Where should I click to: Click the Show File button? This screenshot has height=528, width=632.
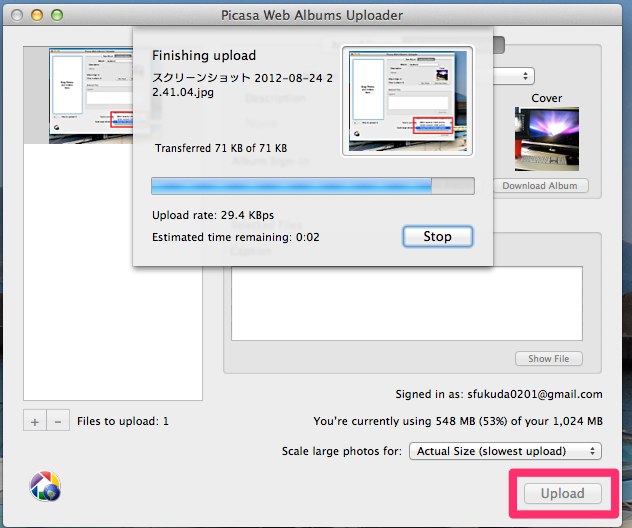549,359
